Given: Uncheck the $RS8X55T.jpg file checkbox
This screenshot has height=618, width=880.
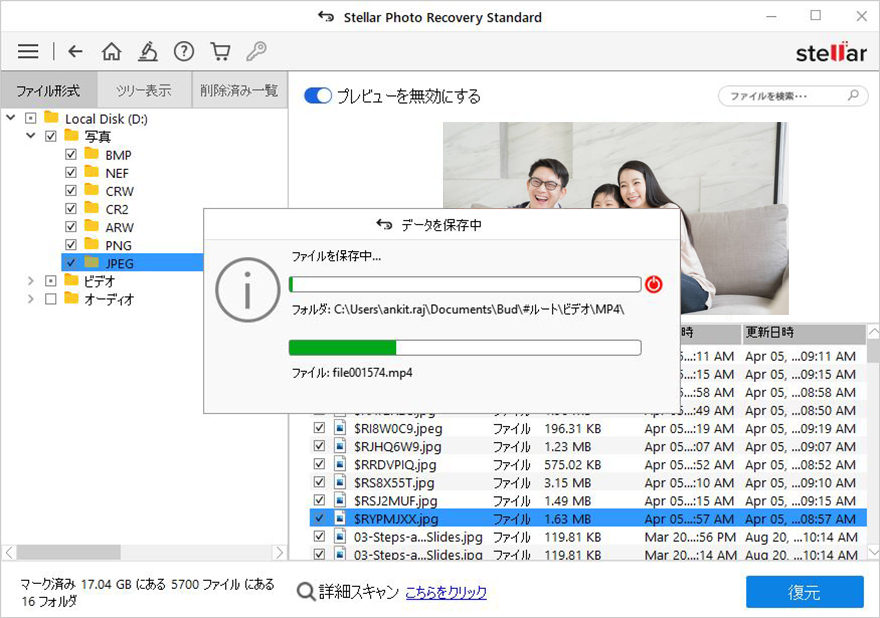Looking at the screenshot, I should click(x=319, y=483).
